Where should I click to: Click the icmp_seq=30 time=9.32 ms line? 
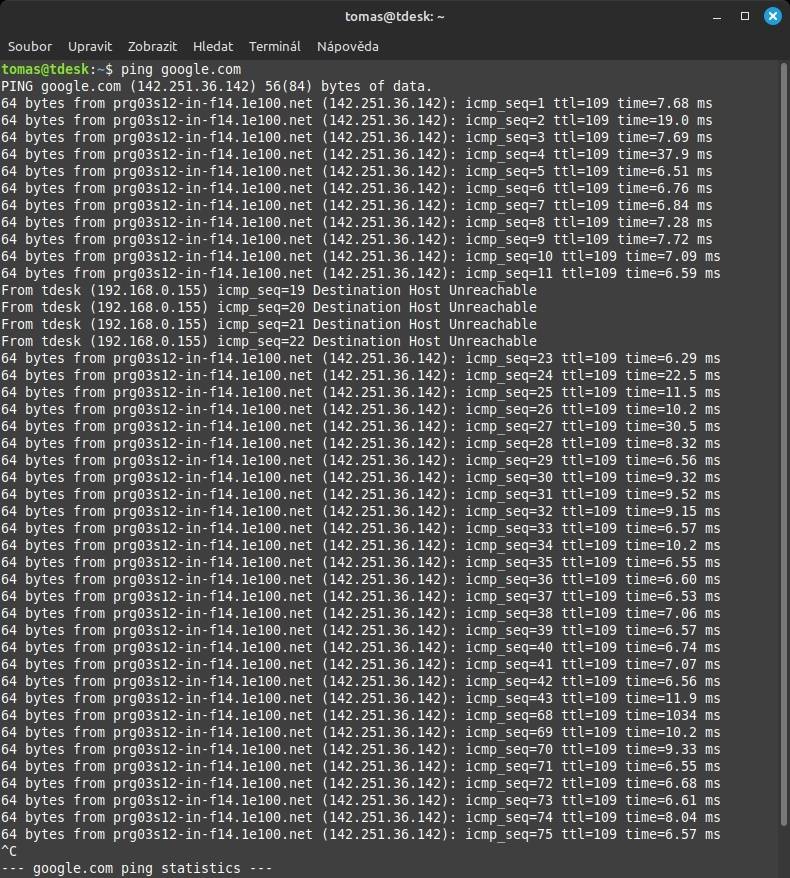[361, 477]
